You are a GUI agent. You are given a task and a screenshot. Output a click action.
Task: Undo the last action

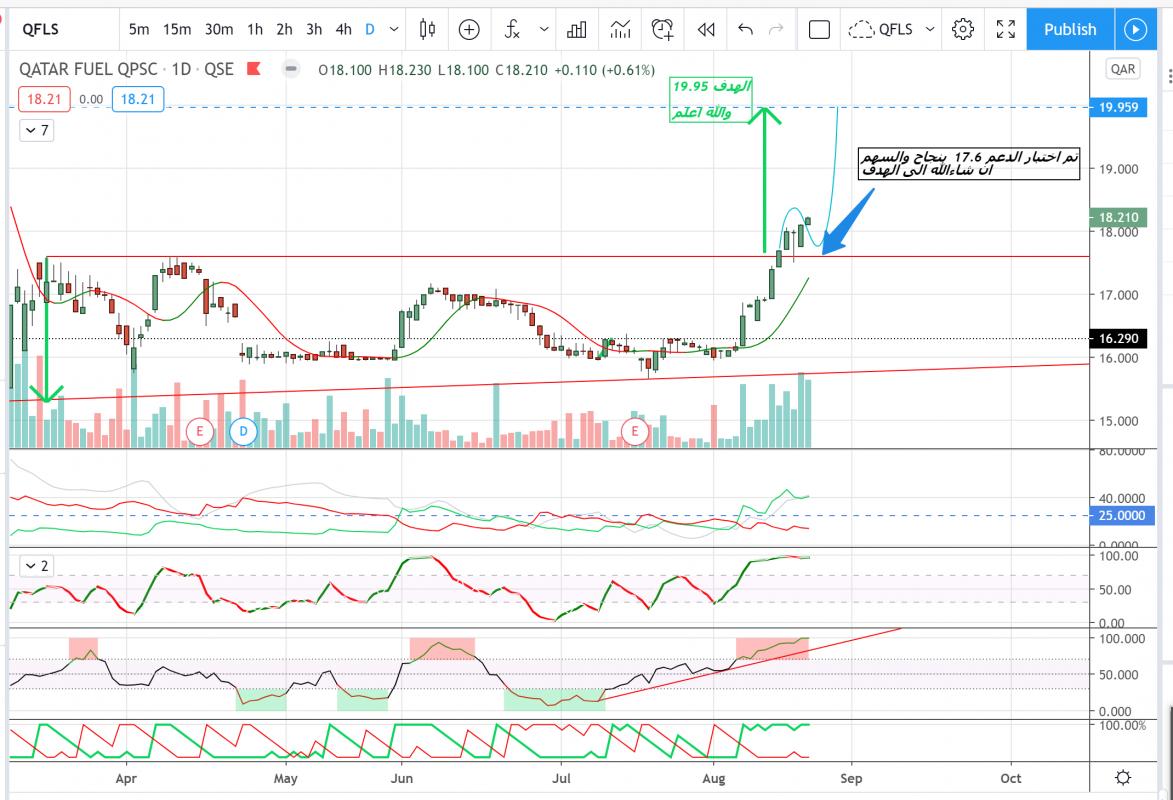(x=745, y=29)
